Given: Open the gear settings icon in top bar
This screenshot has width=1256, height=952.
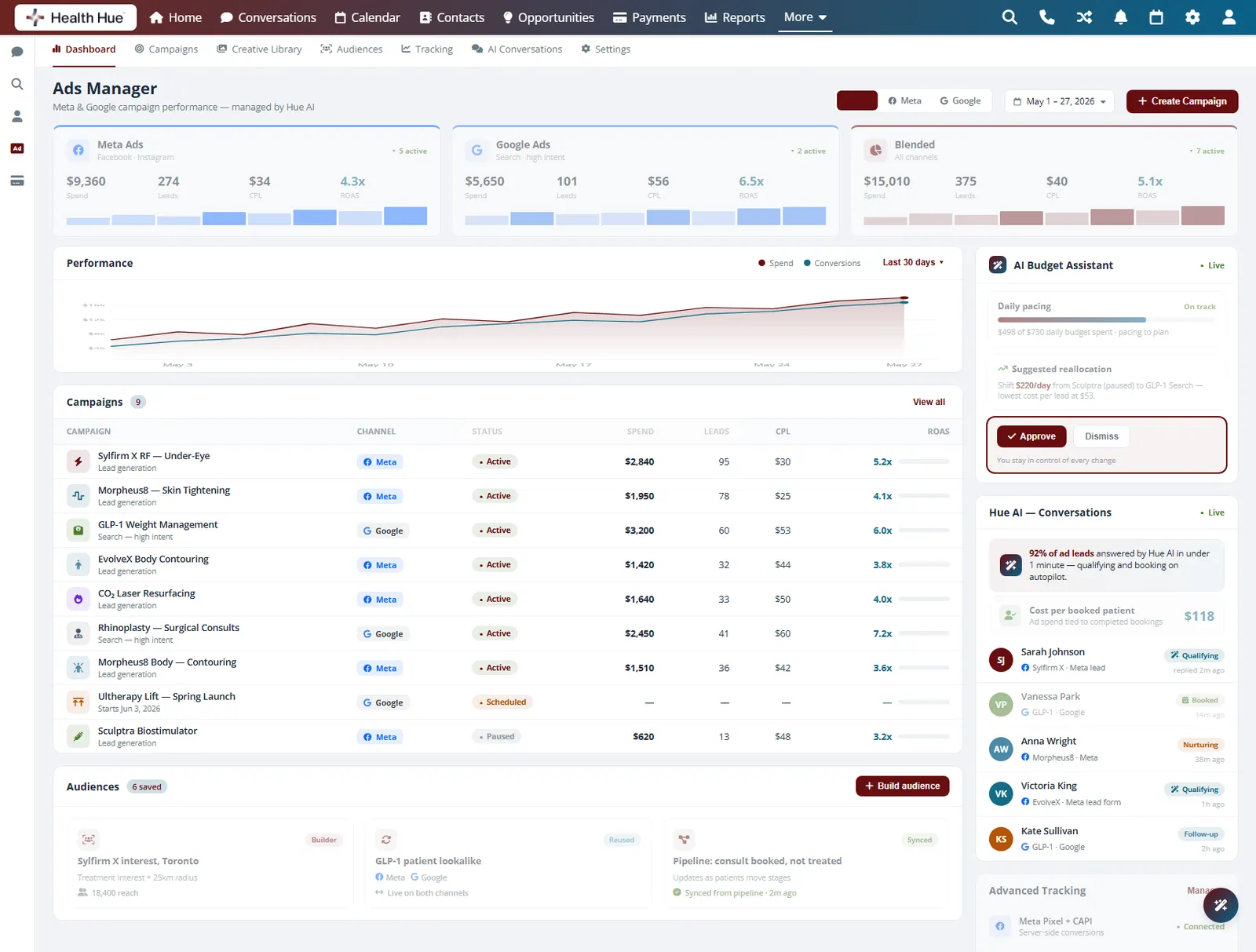Looking at the screenshot, I should click(1192, 17).
